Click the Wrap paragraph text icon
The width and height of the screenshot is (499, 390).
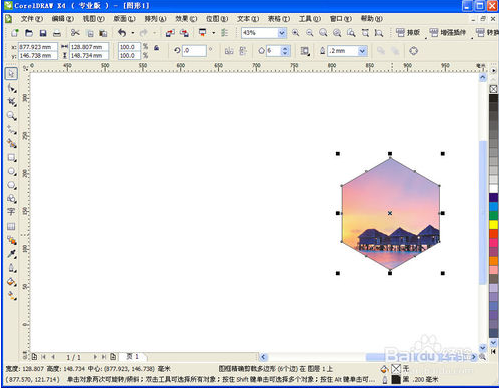[305, 51]
